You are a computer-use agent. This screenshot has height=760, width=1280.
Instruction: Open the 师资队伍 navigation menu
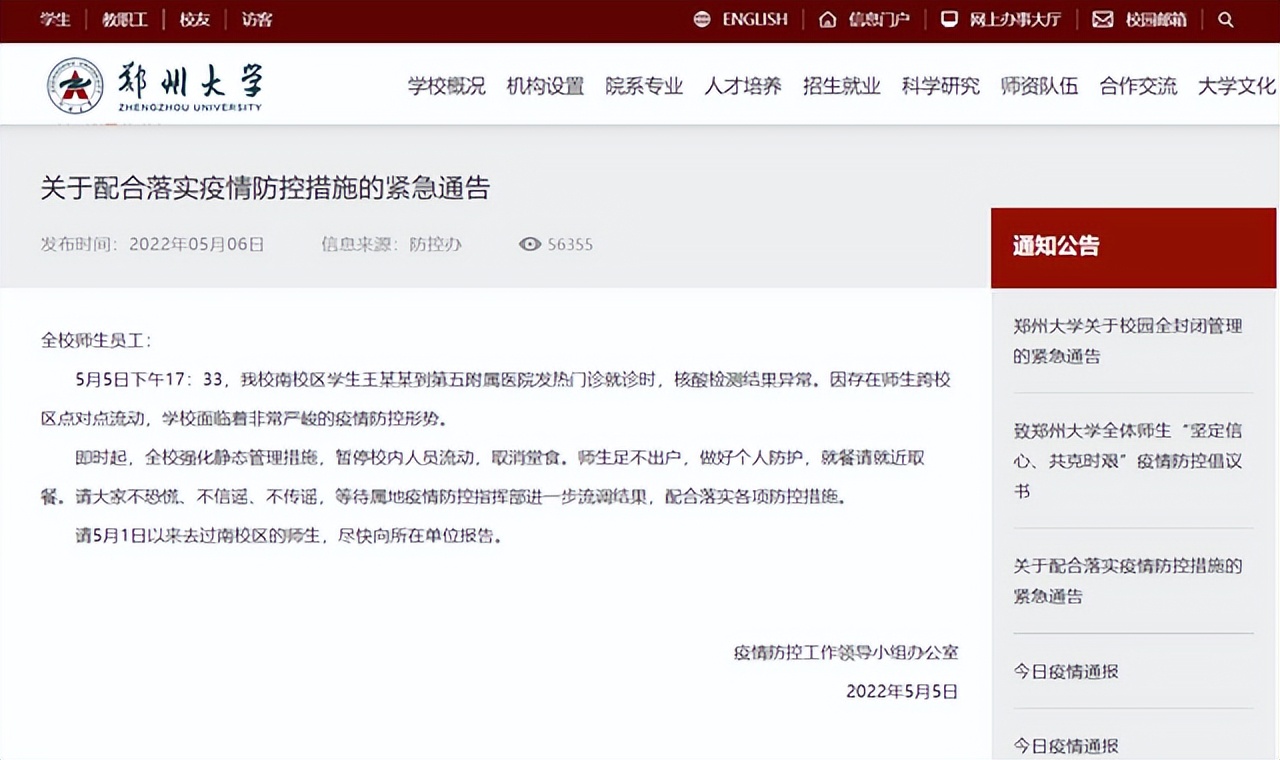tap(1038, 87)
